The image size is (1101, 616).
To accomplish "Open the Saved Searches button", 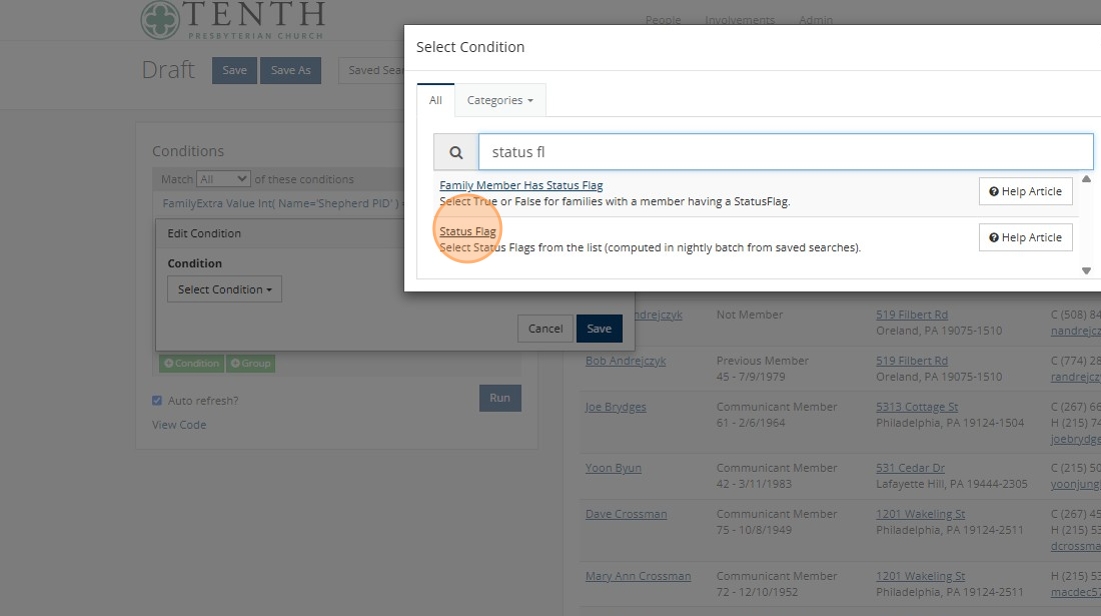I will click(x=371, y=70).
